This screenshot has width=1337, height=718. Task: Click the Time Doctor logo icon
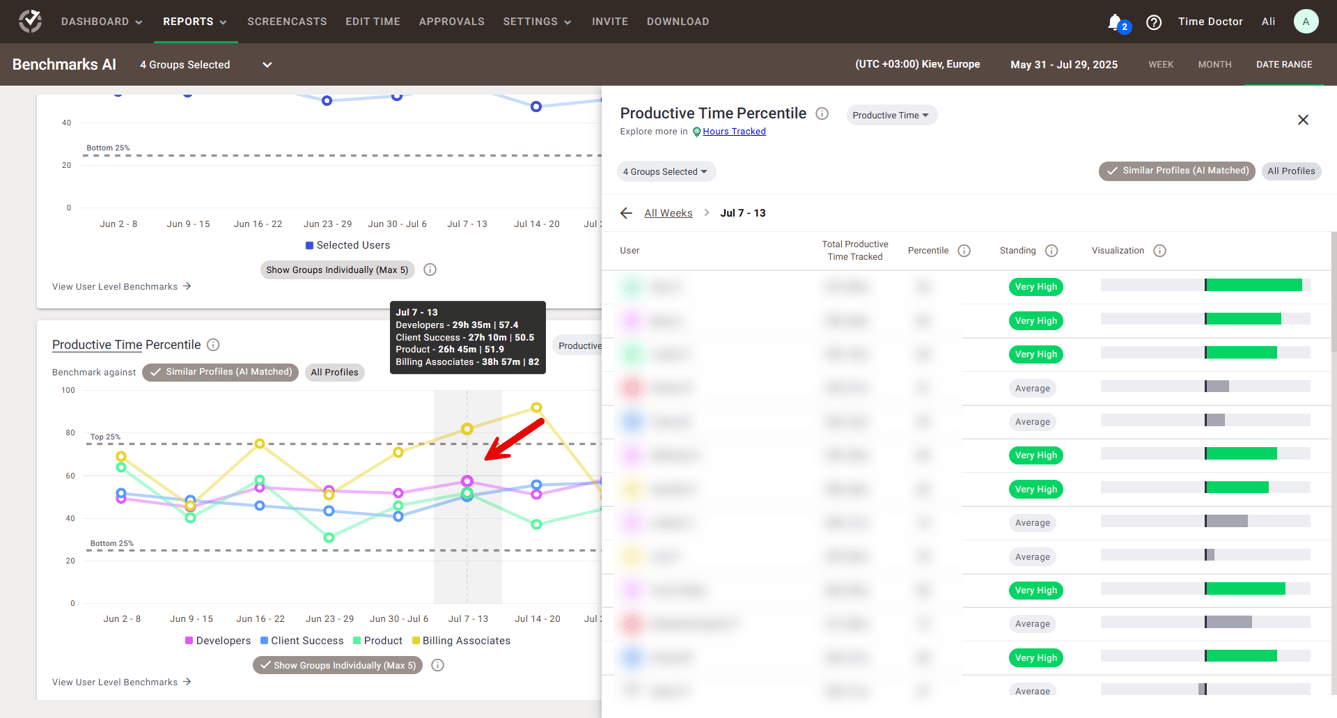click(30, 21)
